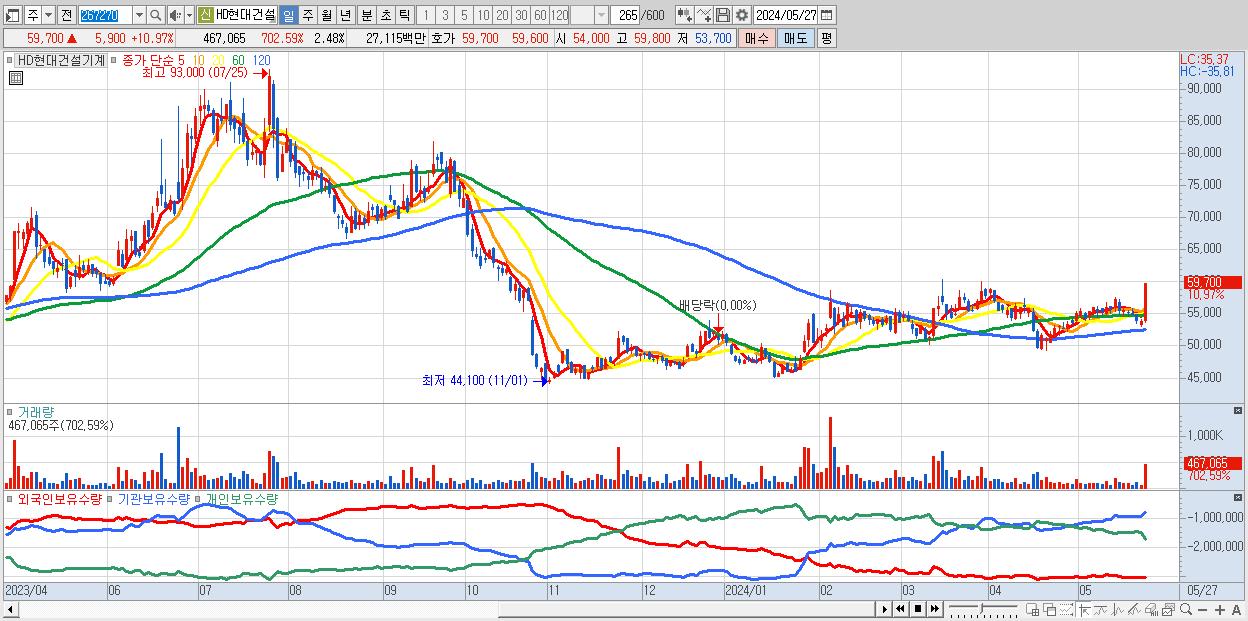Image resolution: width=1248 pixels, height=621 pixels.
Task: Click the rewind playback button
Action: 900,610
